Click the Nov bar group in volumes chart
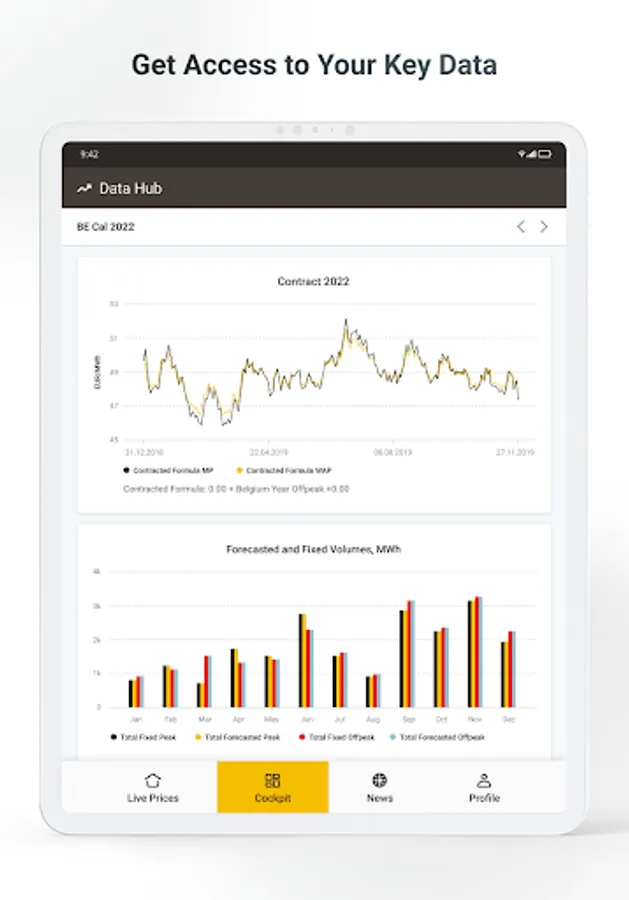 click(475, 652)
